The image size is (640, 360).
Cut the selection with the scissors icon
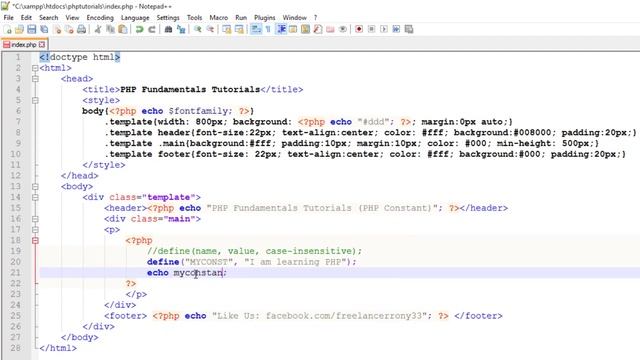98,29
